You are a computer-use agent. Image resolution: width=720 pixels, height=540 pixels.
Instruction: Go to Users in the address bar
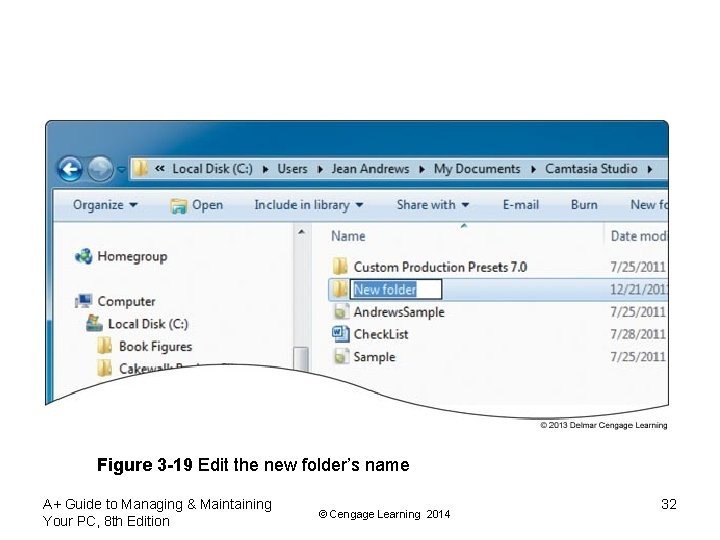click(x=292, y=169)
